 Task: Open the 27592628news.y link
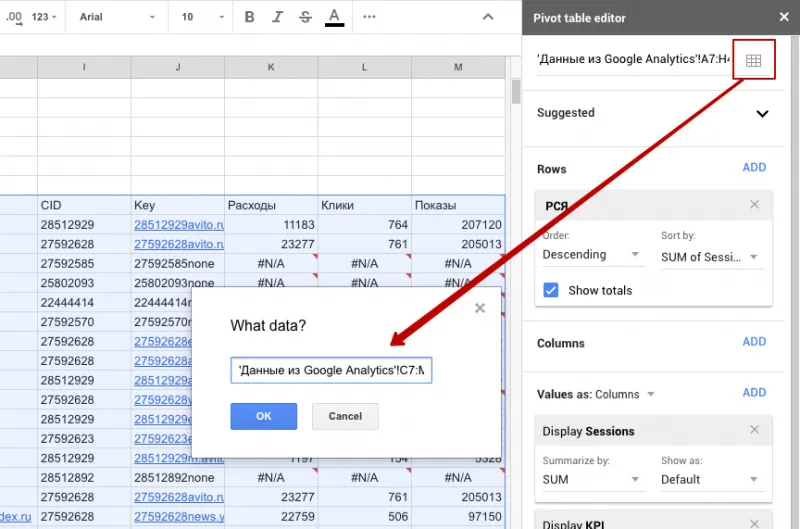(x=179, y=516)
